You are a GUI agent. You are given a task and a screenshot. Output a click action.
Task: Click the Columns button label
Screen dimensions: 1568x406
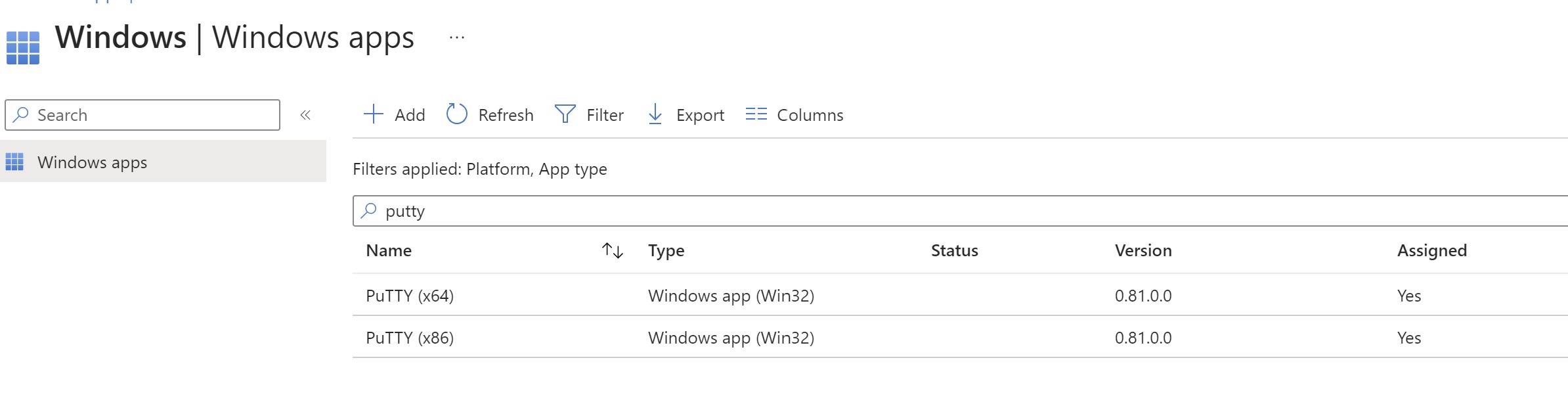pyautogui.click(x=810, y=115)
